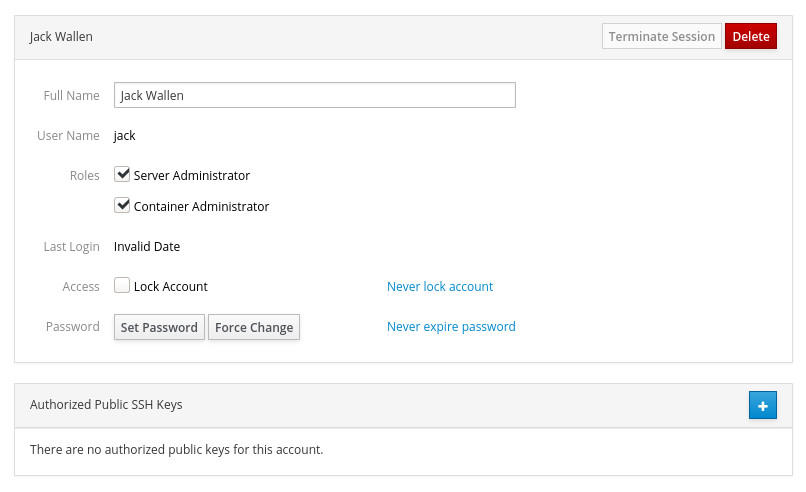Viewport: 806px width, 492px height.
Task: Click the Set Password button
Action: click(159, 327)
